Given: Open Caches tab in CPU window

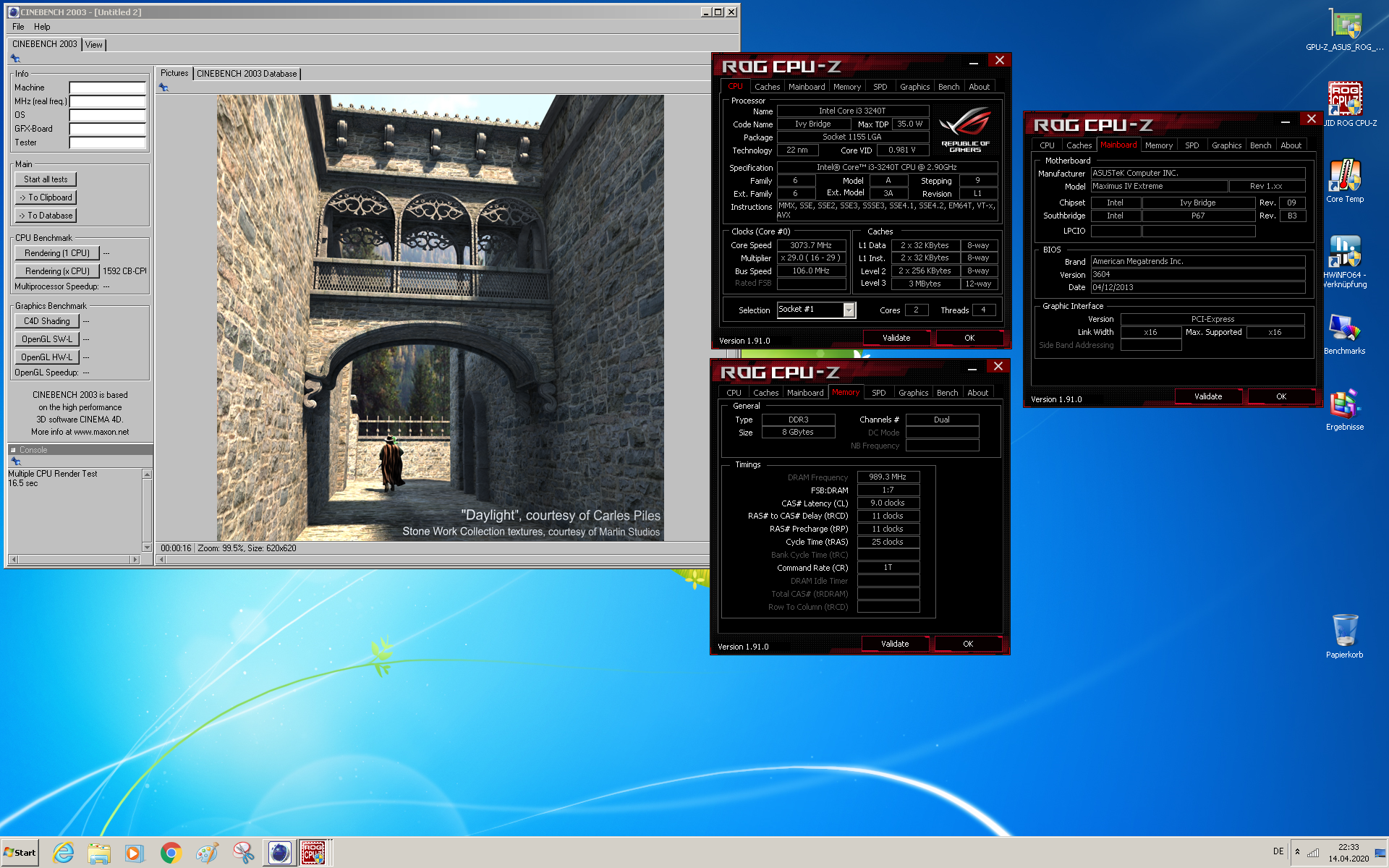Looking at the screenshot, I should (x=768, y=87).
